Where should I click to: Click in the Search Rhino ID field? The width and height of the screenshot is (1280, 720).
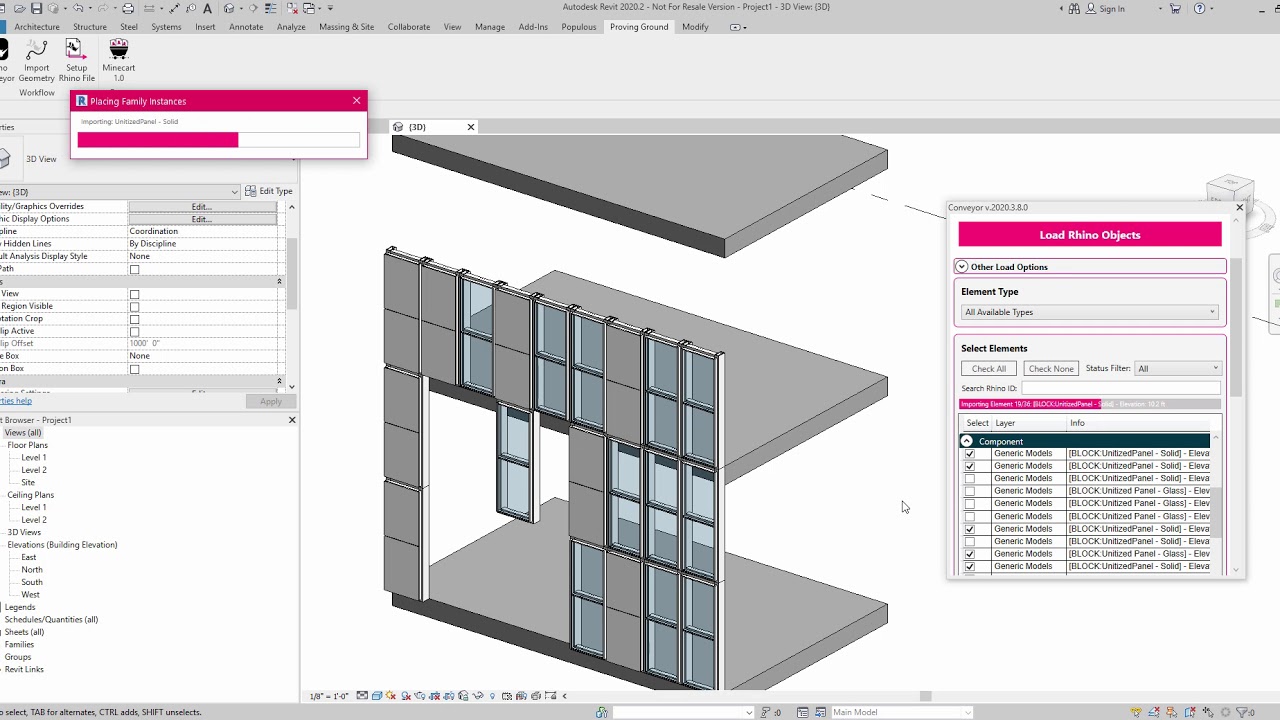pyautogui.click(x=1120, y=388)
